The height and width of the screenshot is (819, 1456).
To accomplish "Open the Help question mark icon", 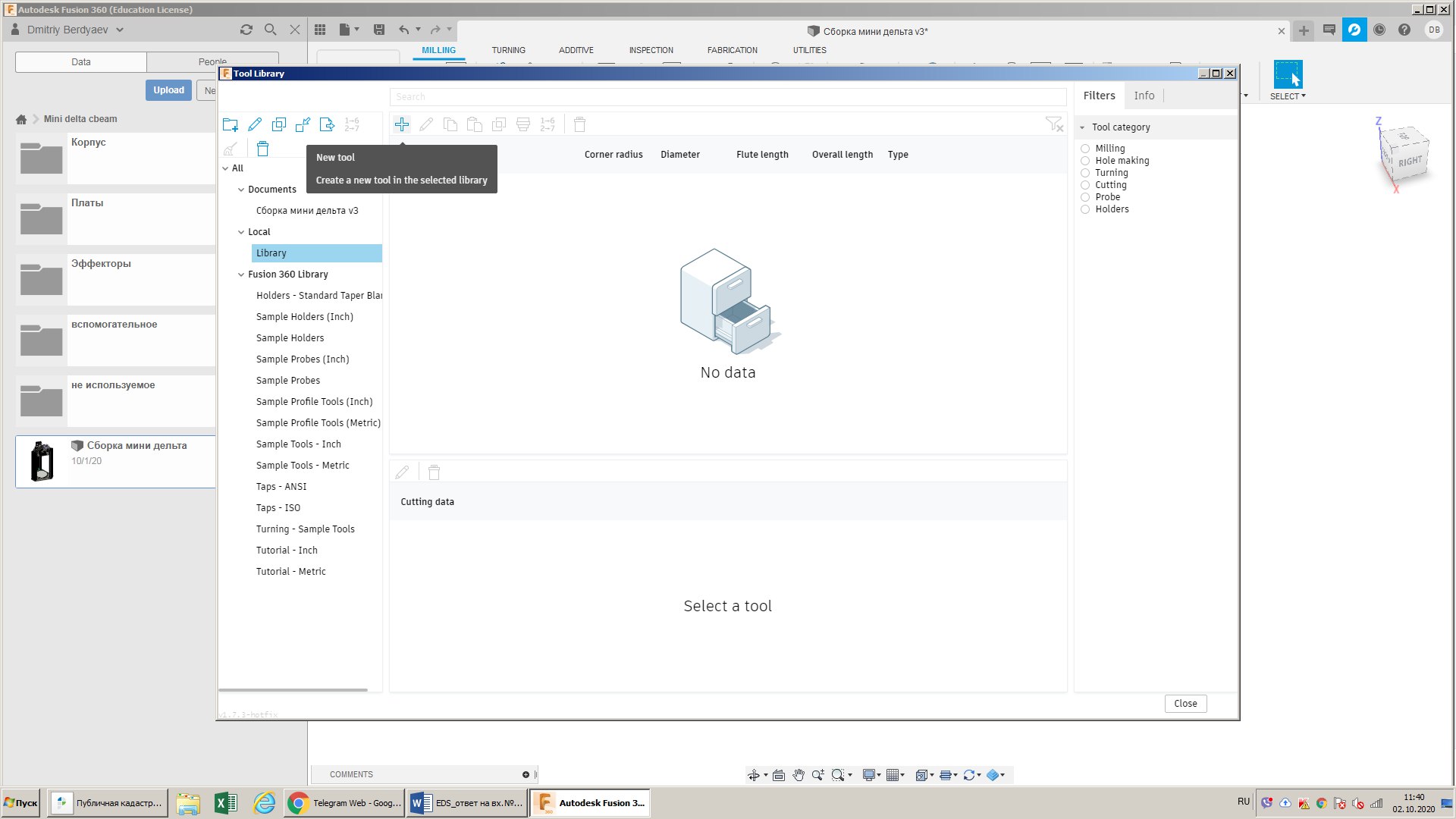I will pyautogui.click(x=1404, y=30).
